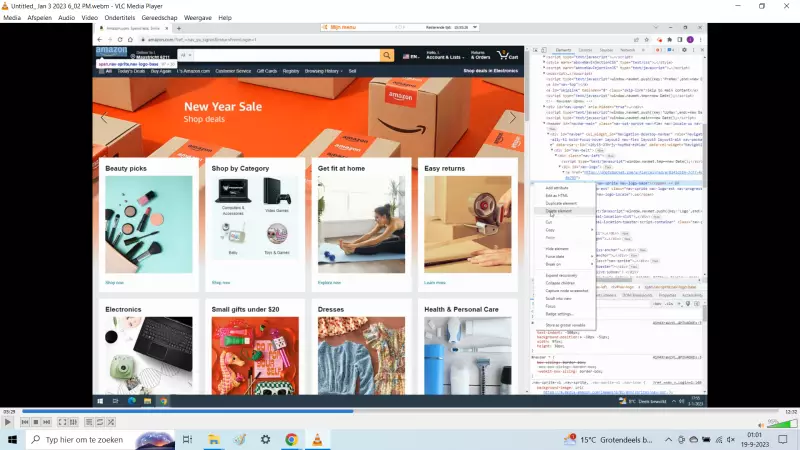Click the taskbar search box
800x450 pixels.
[x=100, y=439]
